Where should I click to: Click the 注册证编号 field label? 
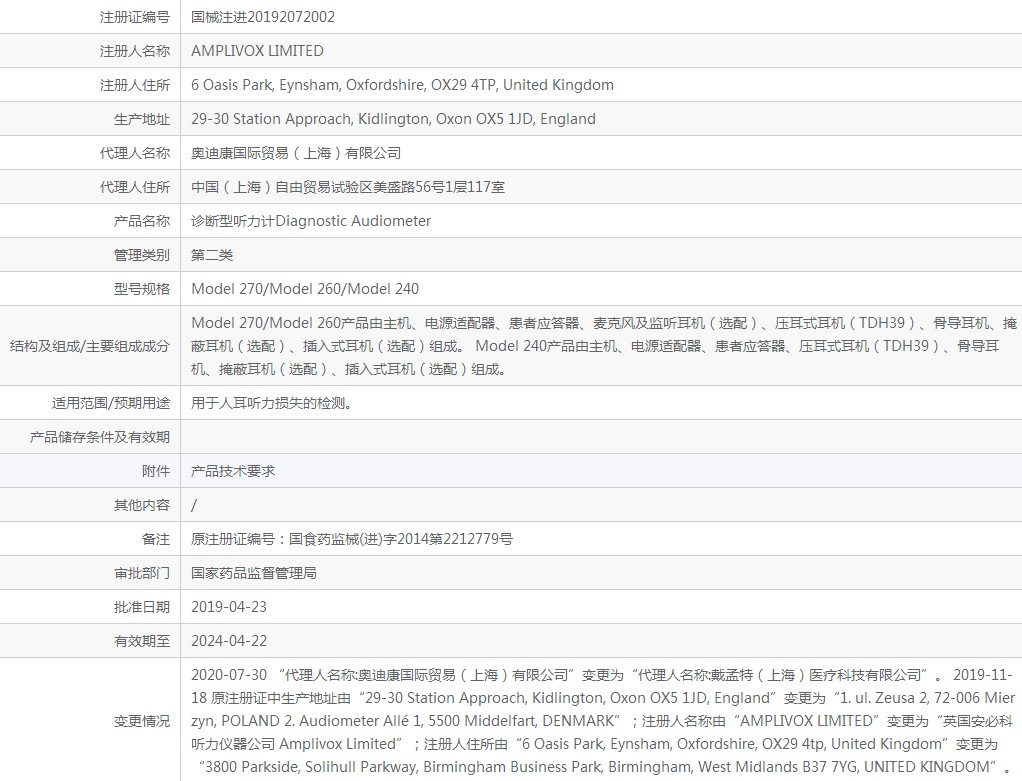tap(134, 17)
